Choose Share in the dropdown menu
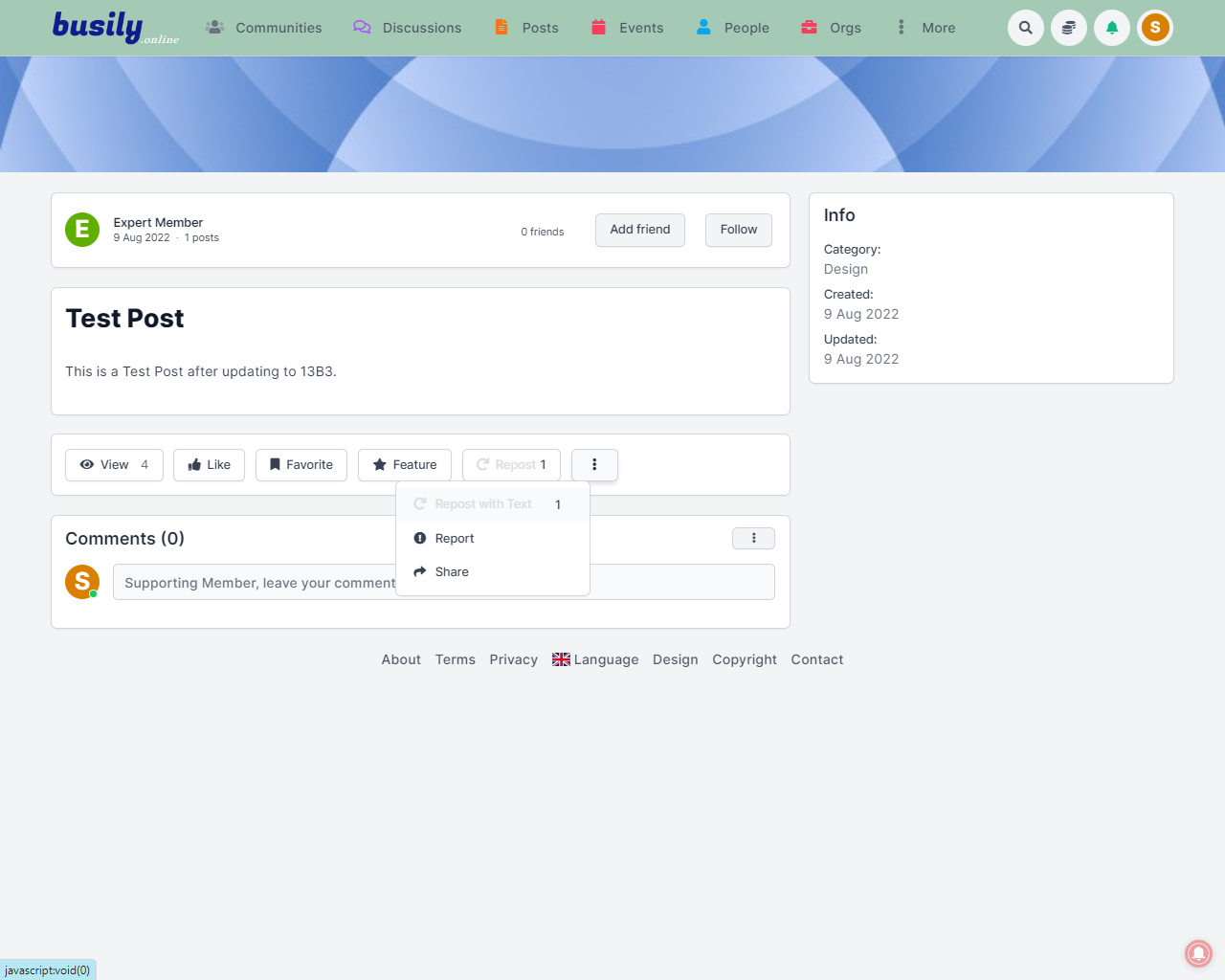The height and width of the screenshot is (980, 1225). click(451, 572)
